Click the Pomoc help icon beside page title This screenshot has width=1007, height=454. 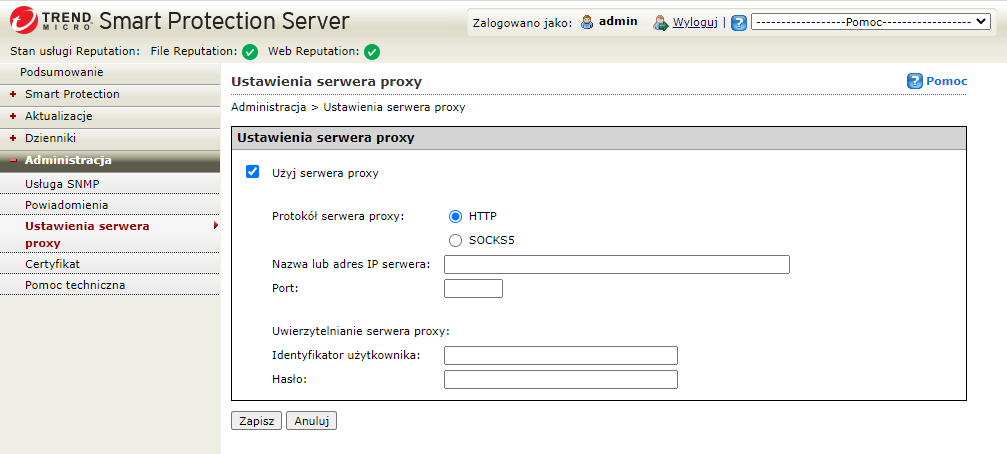914,81
